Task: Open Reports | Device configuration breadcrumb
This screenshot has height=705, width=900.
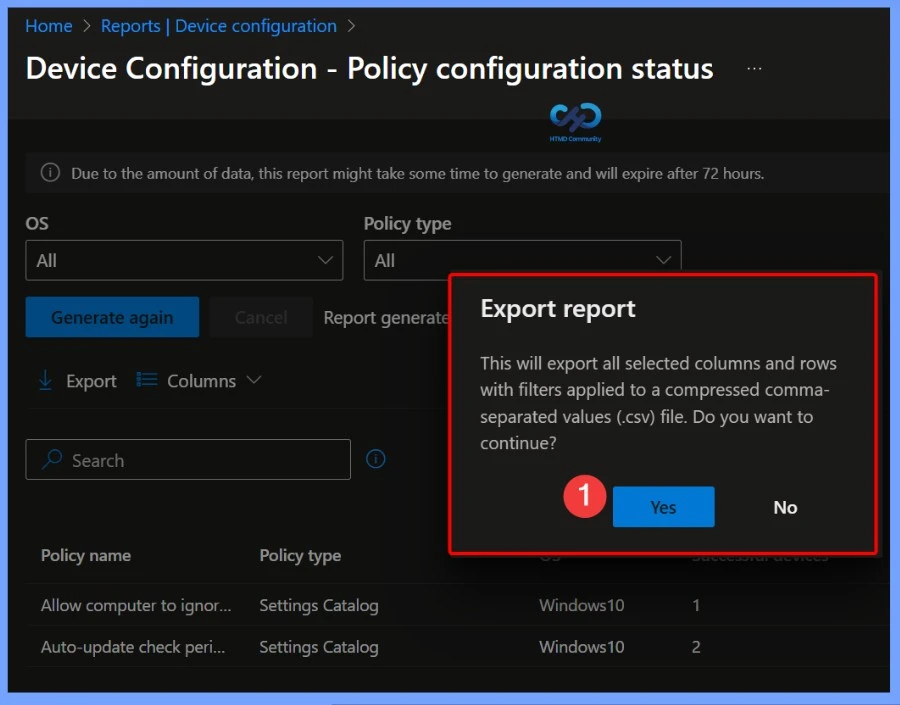Action: pyautogui.click(x=219, y=26)
